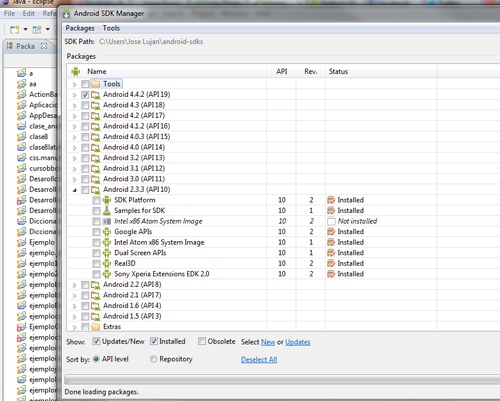Screen dimensions: 500x401
Task: Click the Samples for SDK flask icon
Action: pos(107,211)
